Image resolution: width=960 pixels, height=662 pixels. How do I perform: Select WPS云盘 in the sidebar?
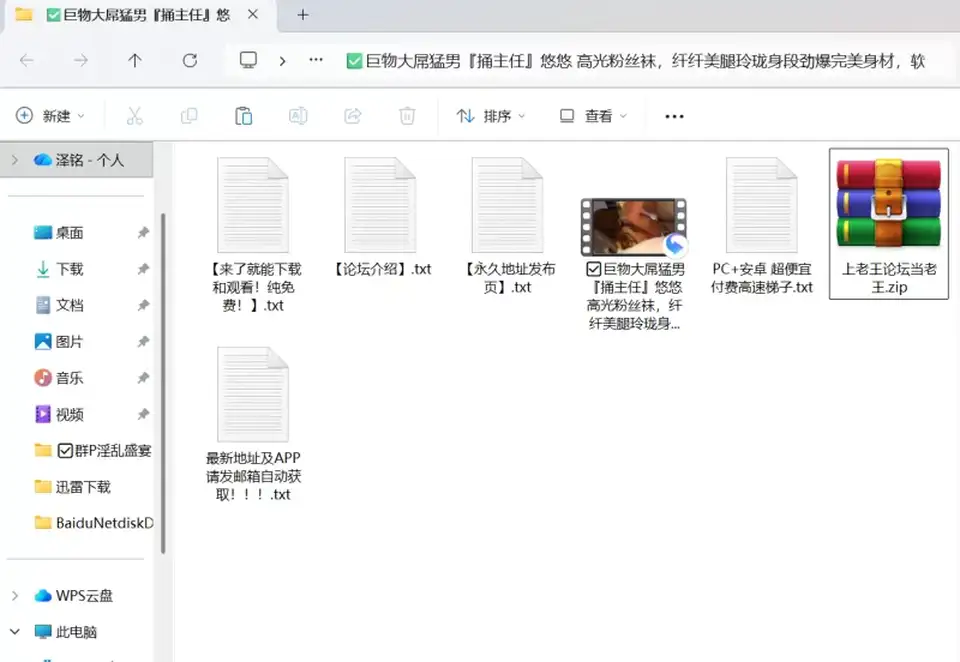coord(73,596)
